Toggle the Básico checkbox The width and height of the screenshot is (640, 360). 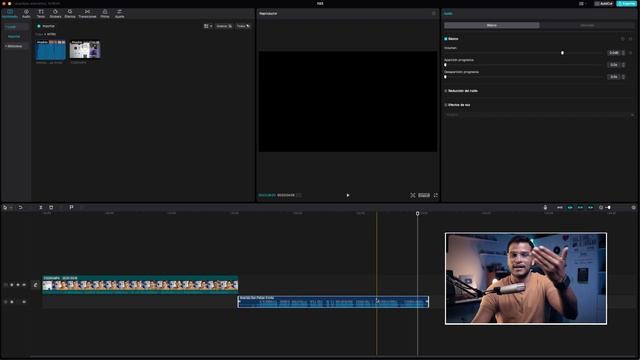point(446,39)
